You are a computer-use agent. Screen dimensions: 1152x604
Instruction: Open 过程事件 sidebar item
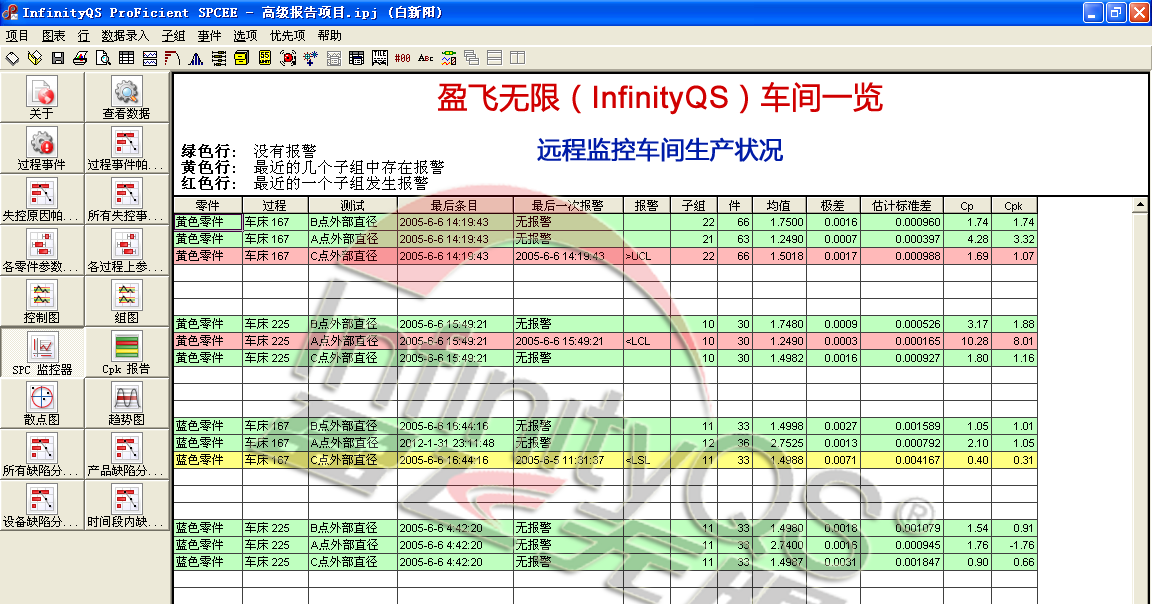click(x=42, y=148)
